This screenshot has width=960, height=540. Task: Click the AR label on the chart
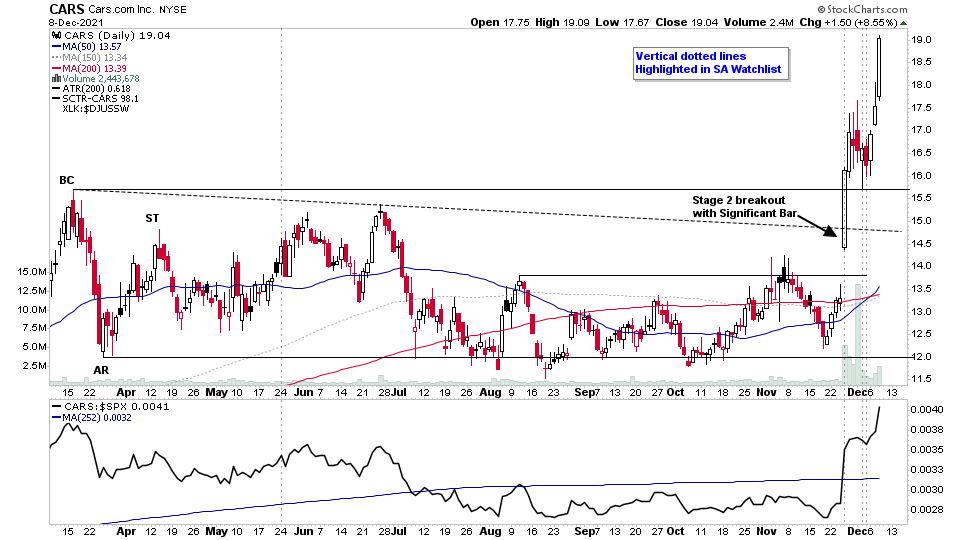[101, 370]
